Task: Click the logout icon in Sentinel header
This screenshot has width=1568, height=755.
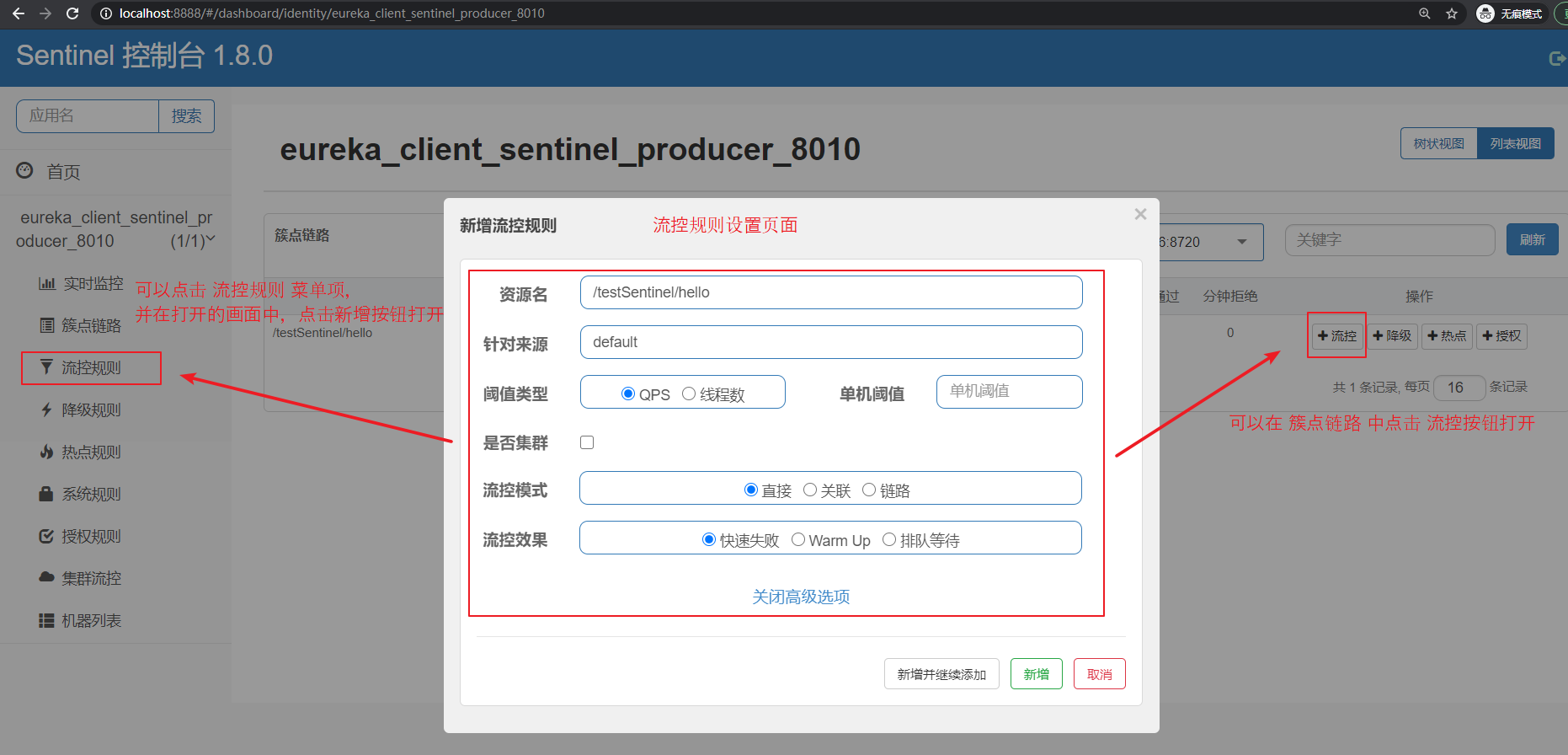Action: coord(1558,58)
